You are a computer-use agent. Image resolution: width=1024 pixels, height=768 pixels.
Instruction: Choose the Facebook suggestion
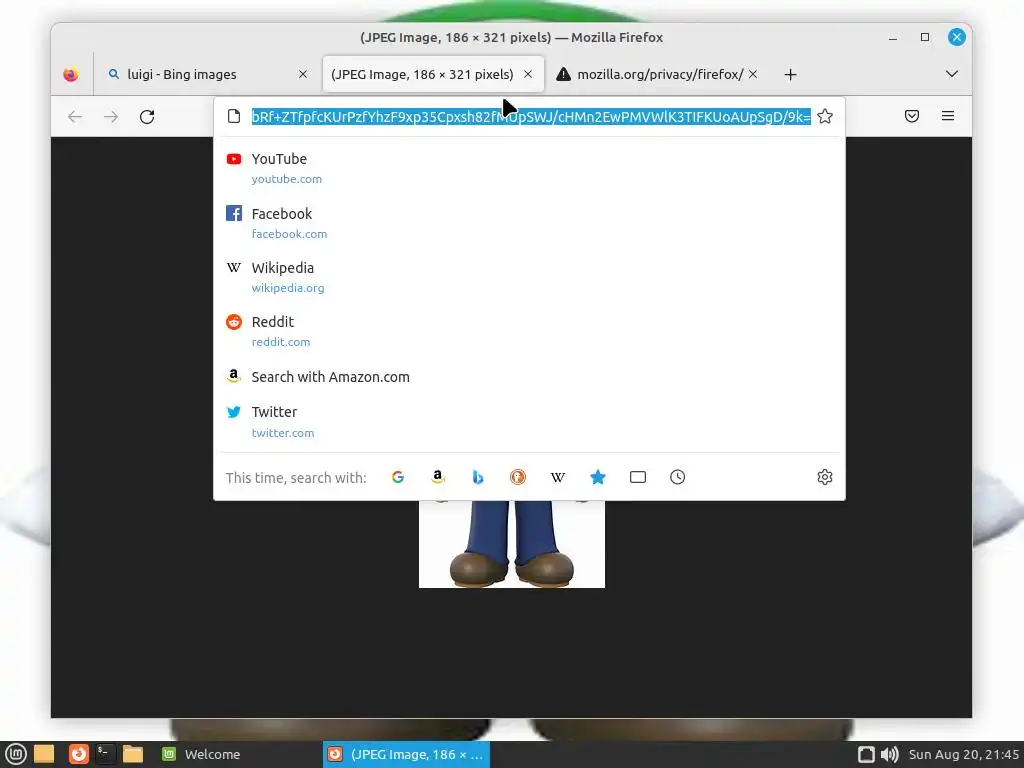coord(529,223)
